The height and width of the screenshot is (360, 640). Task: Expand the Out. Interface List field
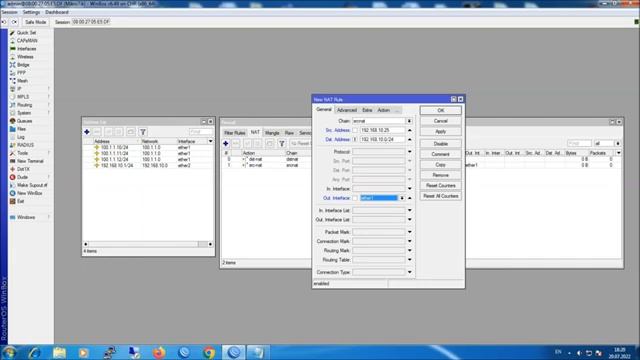click(x=409, y=220)
